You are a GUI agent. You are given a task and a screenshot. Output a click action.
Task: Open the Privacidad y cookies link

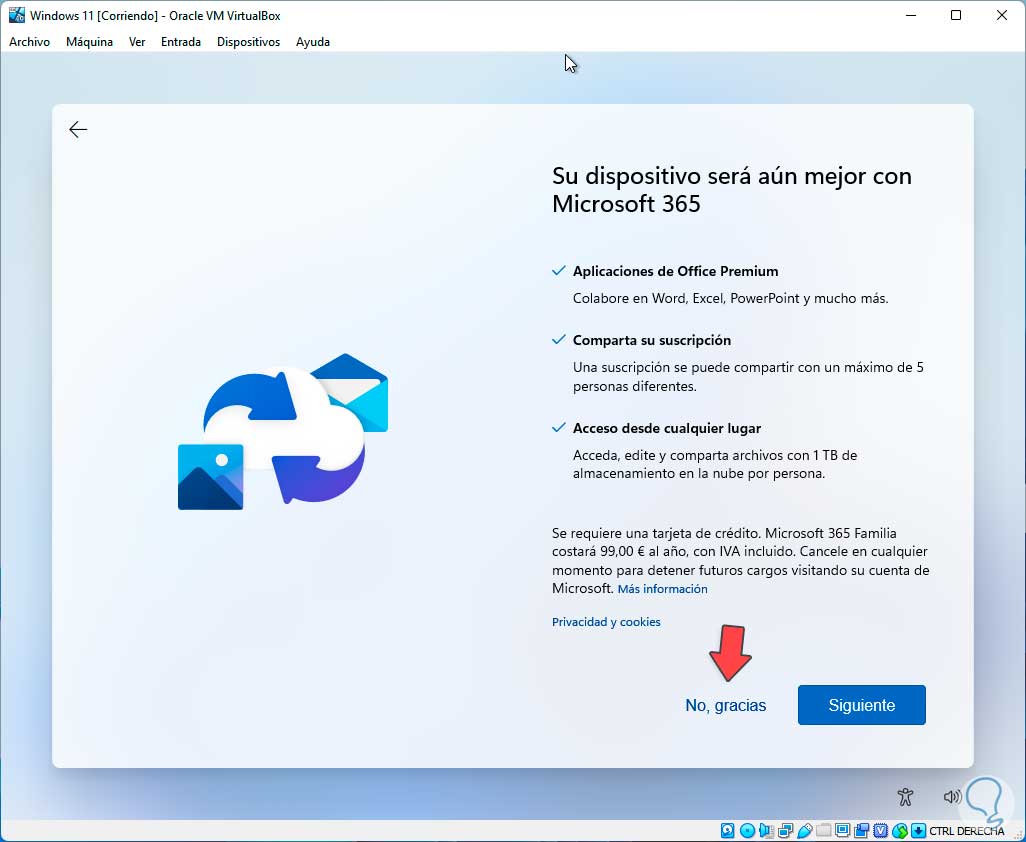606,622
